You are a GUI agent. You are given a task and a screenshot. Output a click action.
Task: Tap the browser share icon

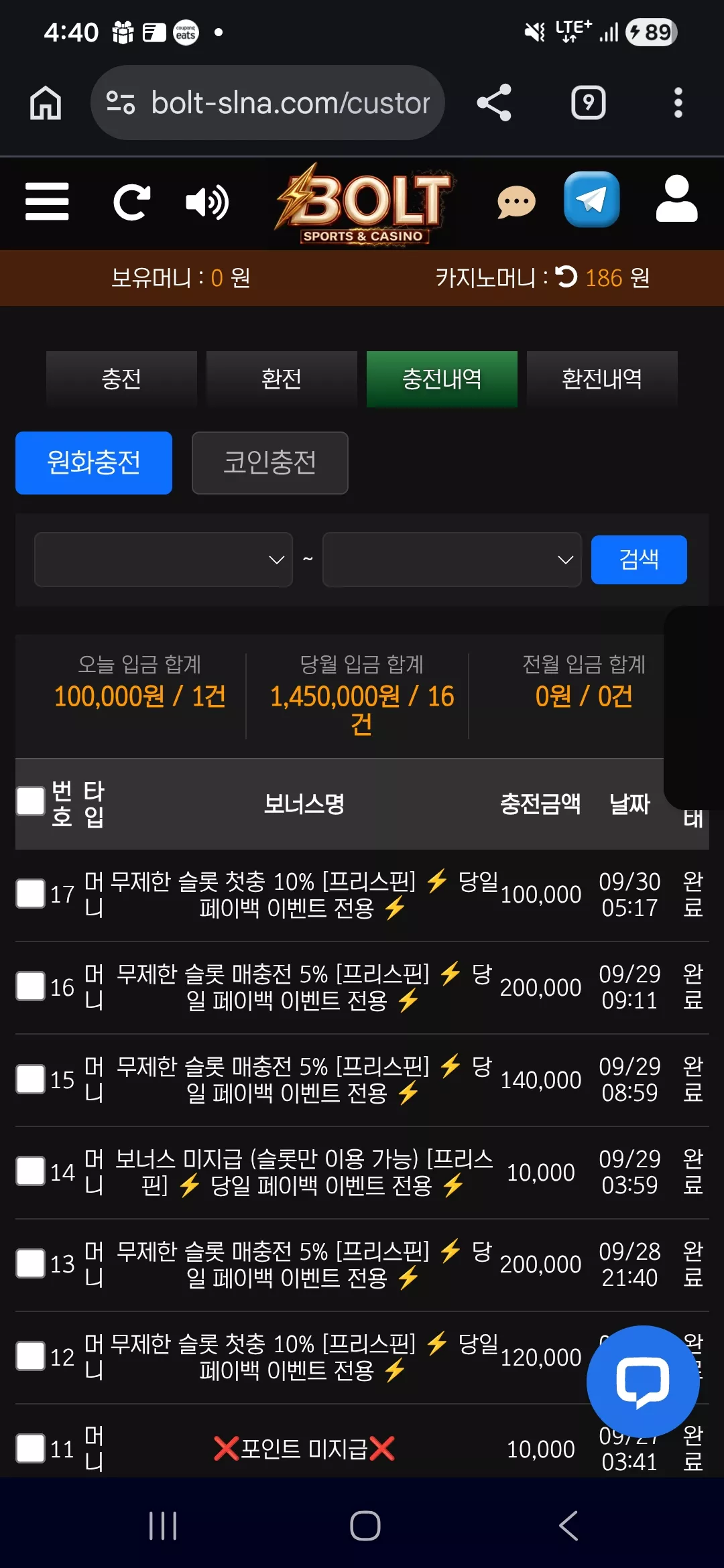(x=494, y=103)
